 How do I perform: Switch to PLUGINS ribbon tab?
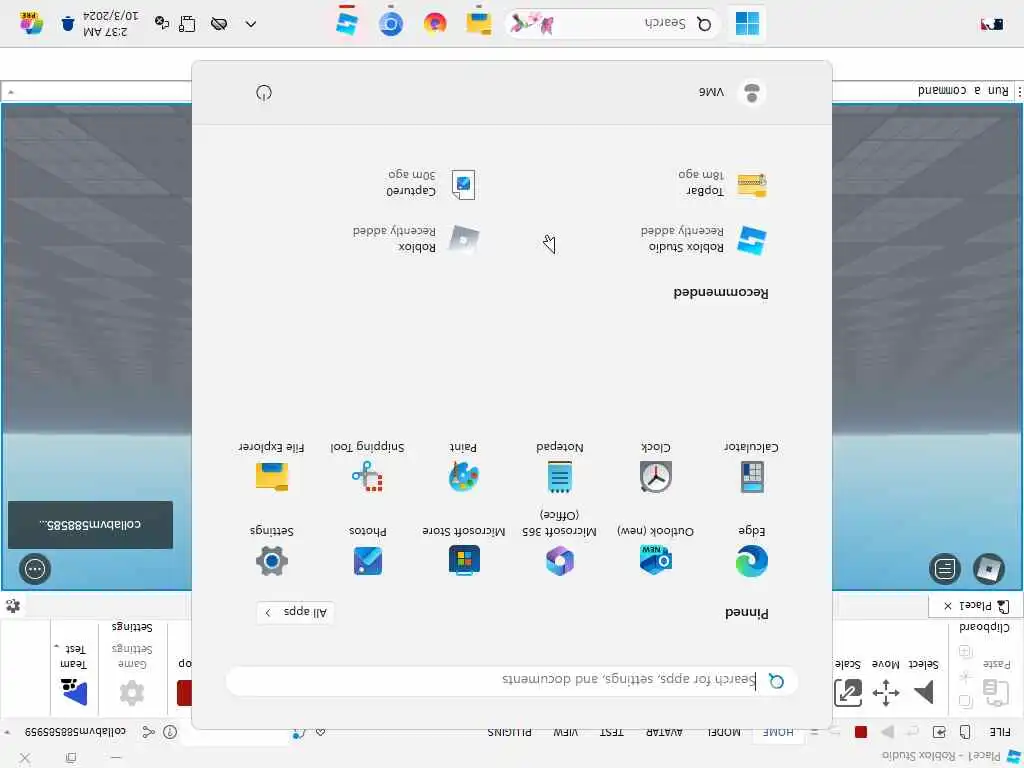(x=509, y=732)
